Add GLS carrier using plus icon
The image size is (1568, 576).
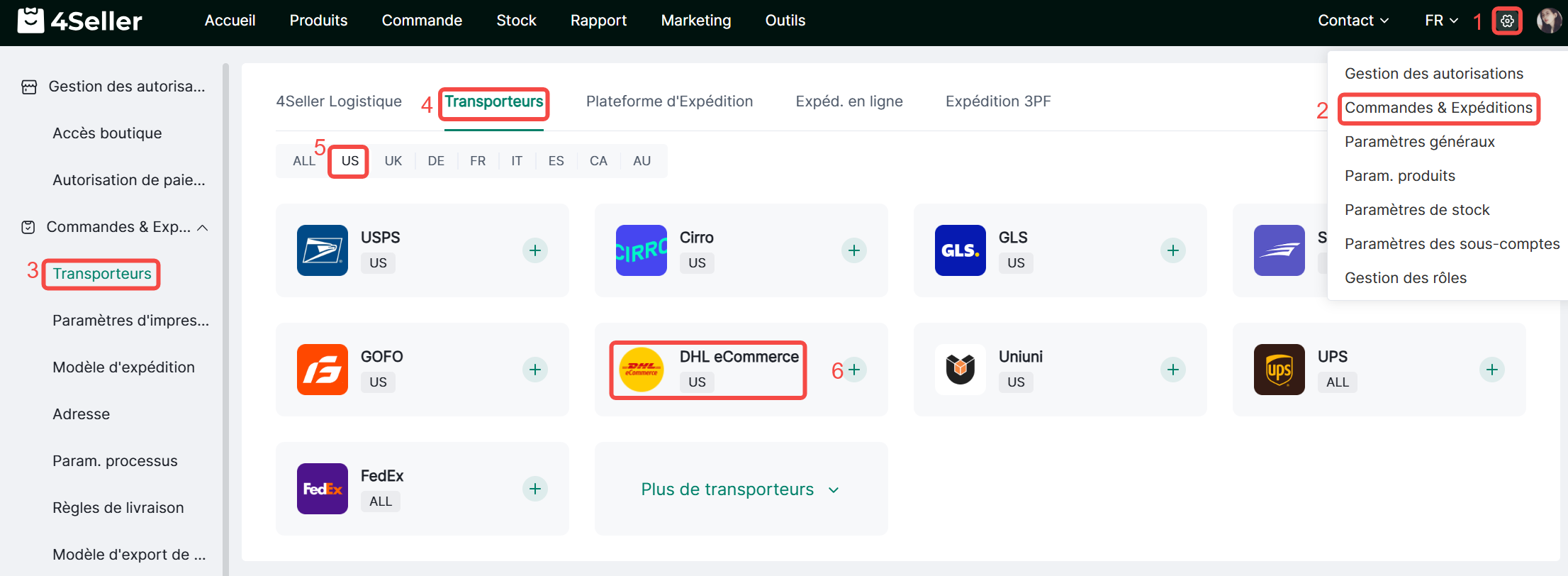[x=1173, y=250]
